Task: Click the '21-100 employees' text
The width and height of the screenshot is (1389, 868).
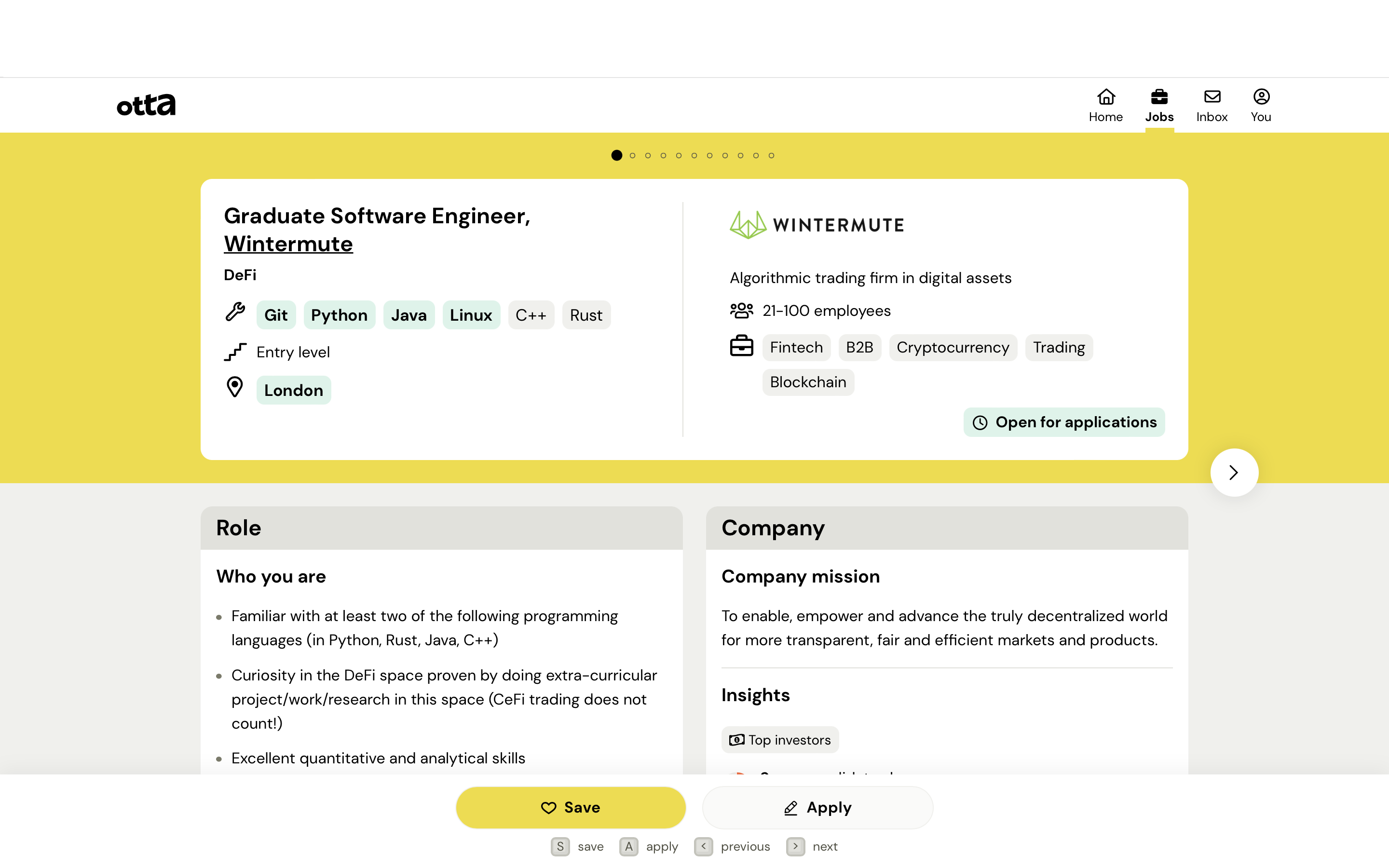Action: coord(827,311)
